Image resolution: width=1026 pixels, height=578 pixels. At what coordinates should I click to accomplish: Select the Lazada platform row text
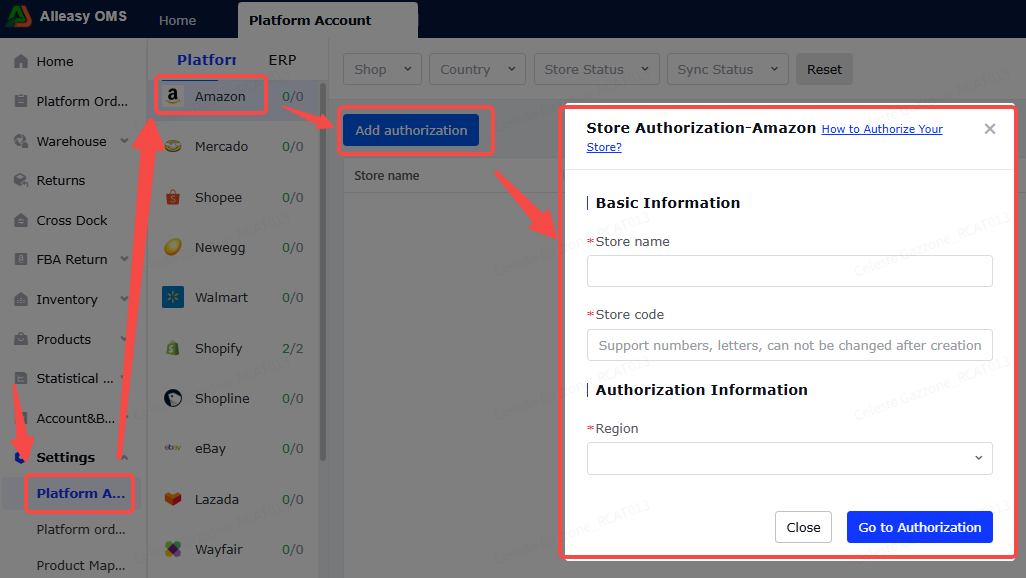coord(217,499)
